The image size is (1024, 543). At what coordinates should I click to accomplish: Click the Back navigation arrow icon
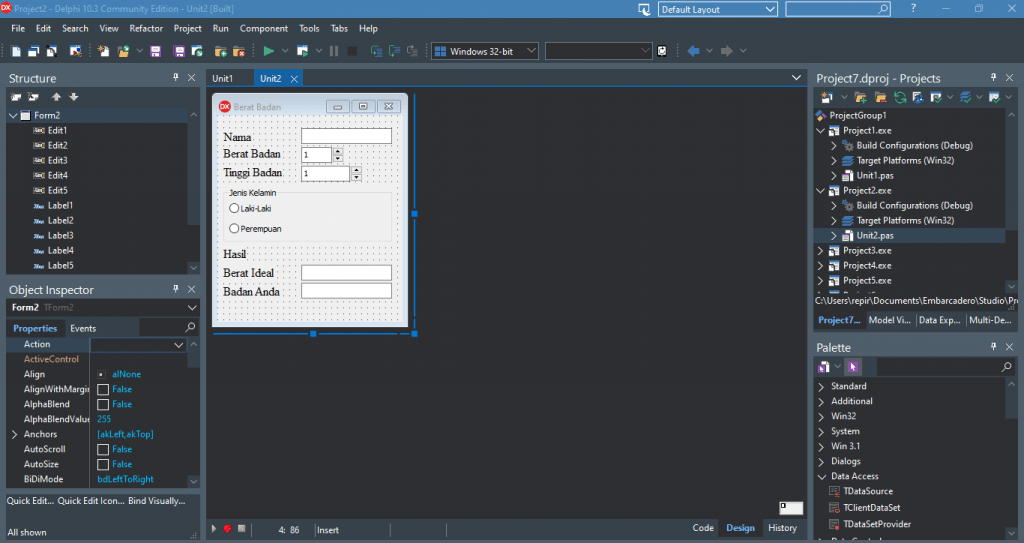(x=694, y=51)
